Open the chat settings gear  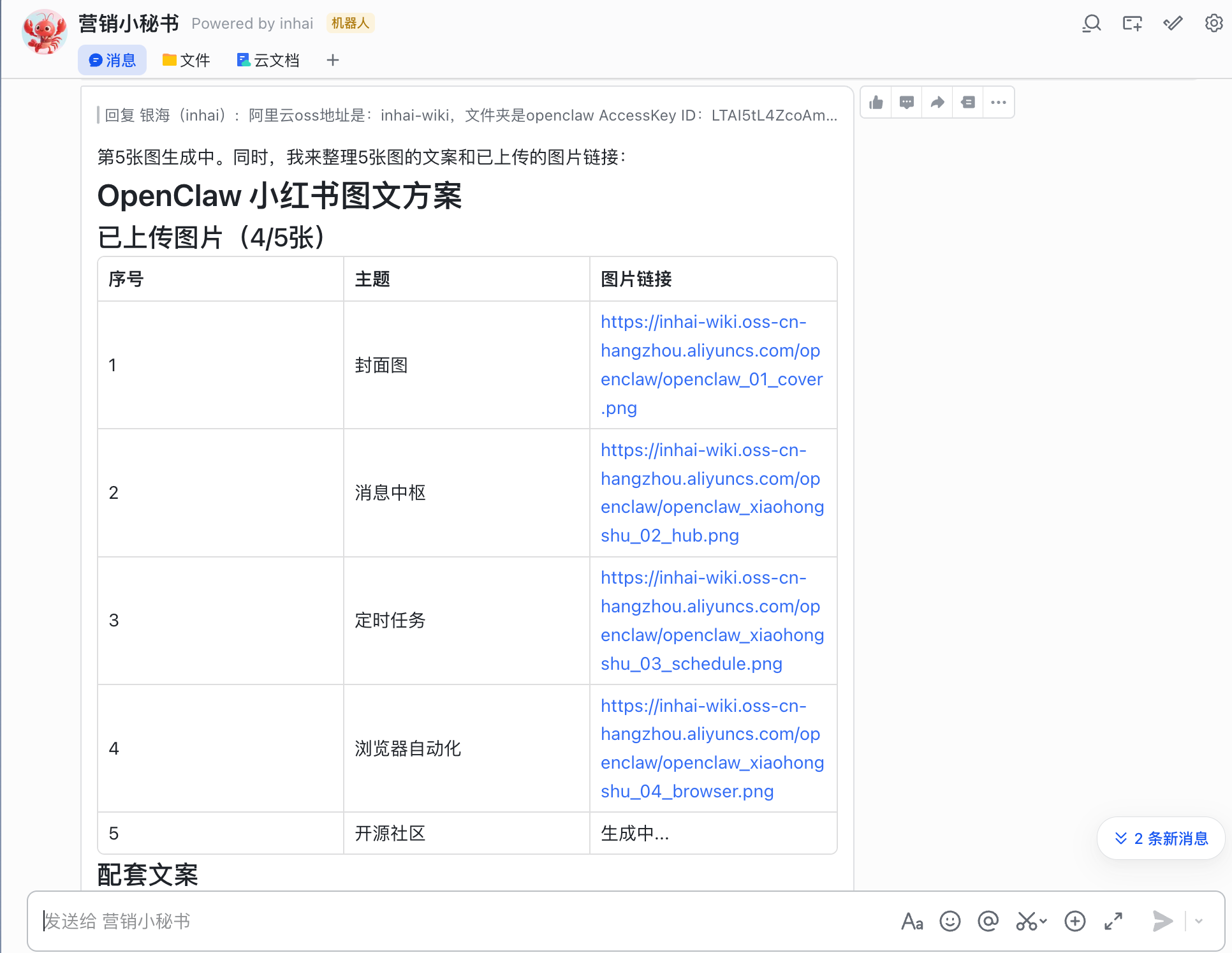1214,23
